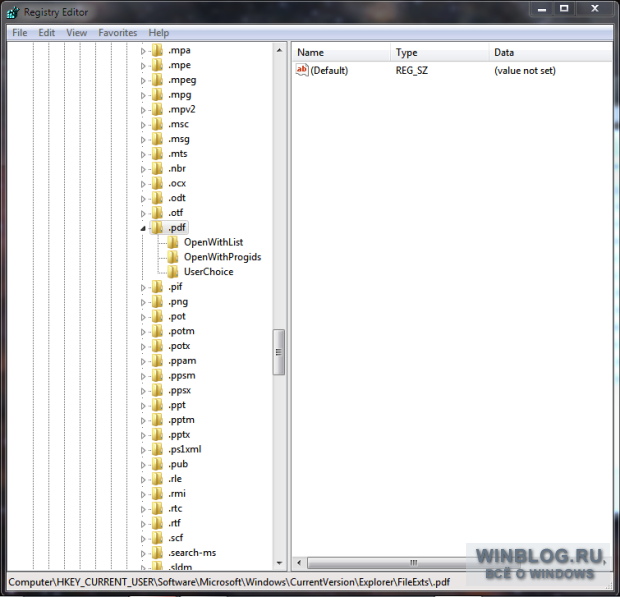Select the UserChoice subkey folder icon
The height and width of the screenshot is (597, 620).
tap(173, 272)
